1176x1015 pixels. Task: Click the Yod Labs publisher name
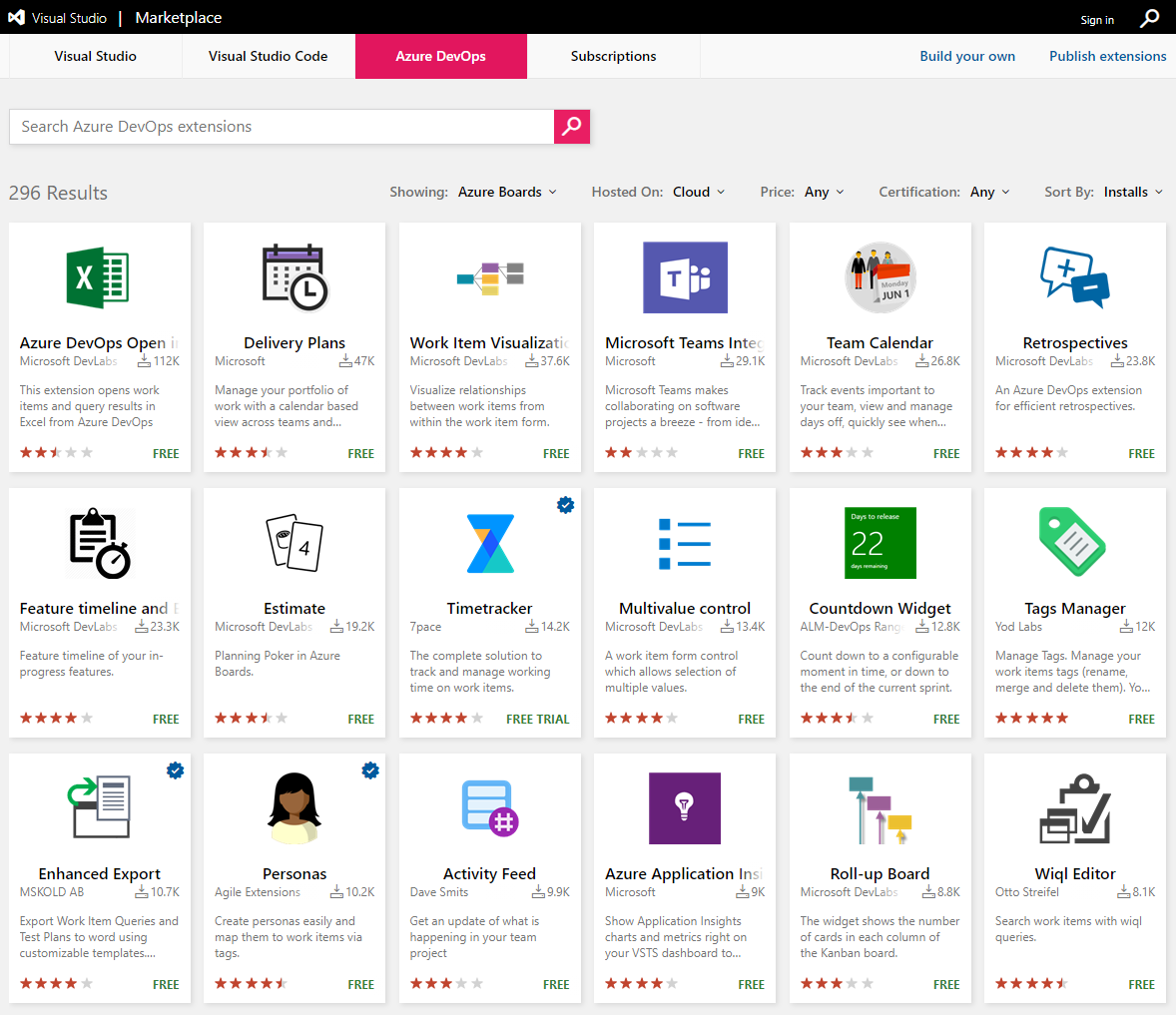[1018, 627]
